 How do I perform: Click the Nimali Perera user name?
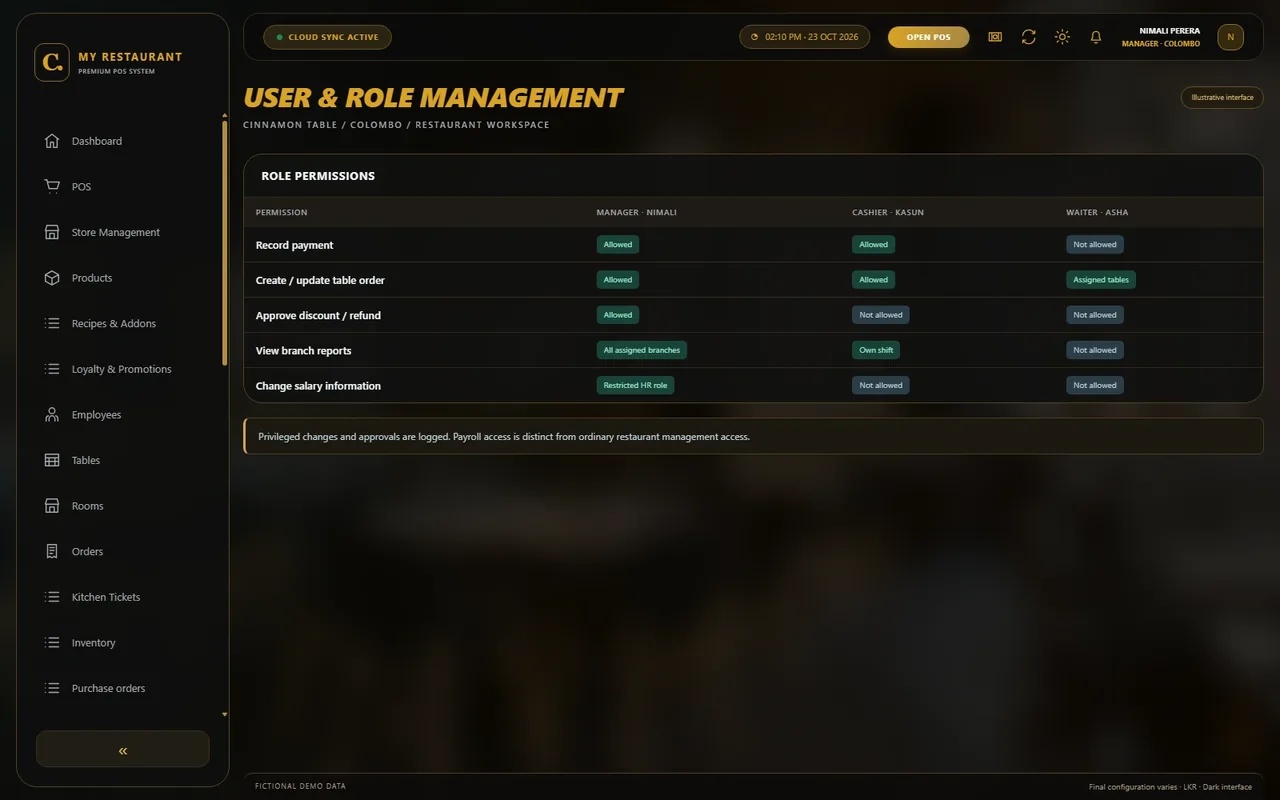pyautogui.click(x=1169, y=31)
